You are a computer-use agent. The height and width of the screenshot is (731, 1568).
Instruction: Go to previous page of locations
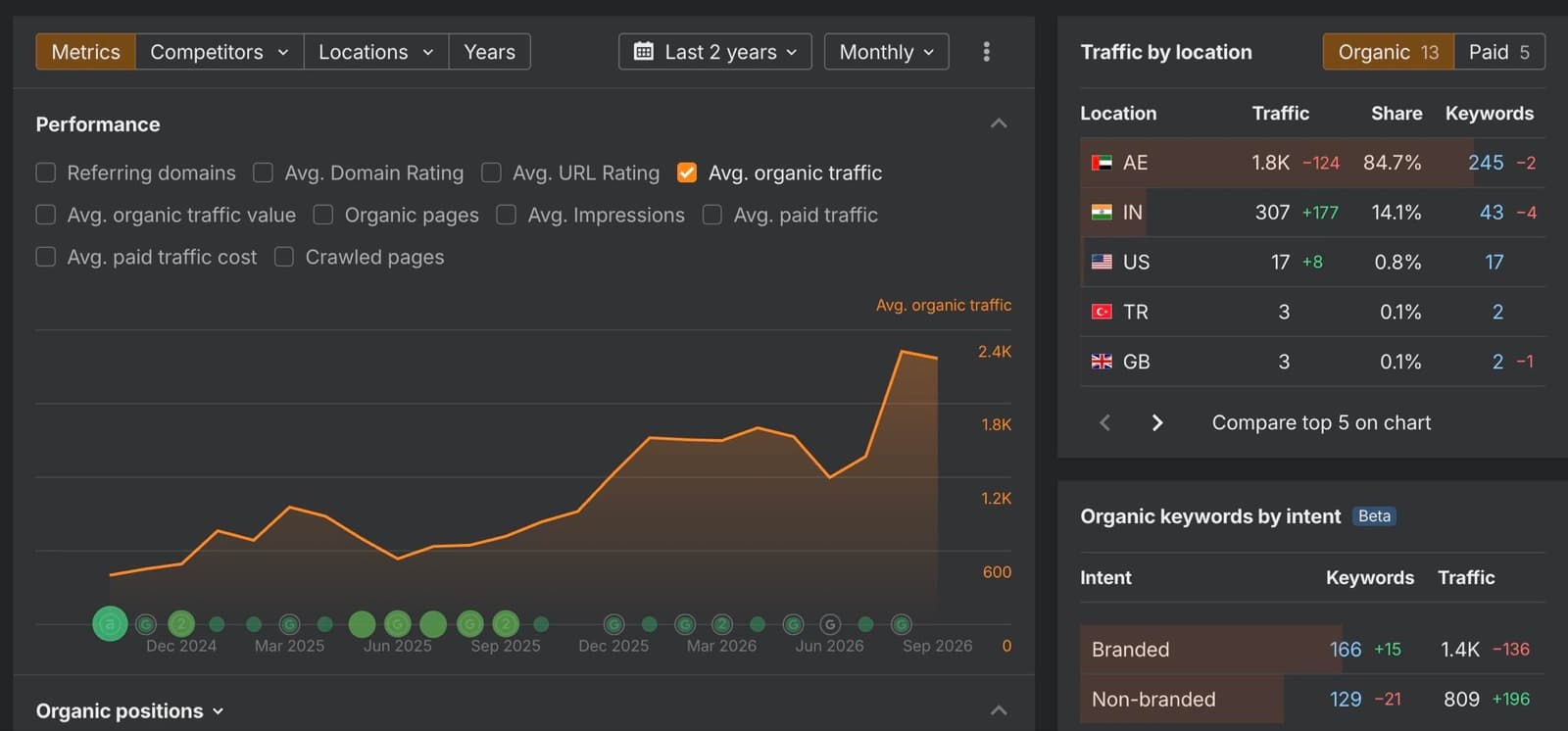tap(1105, 422)
